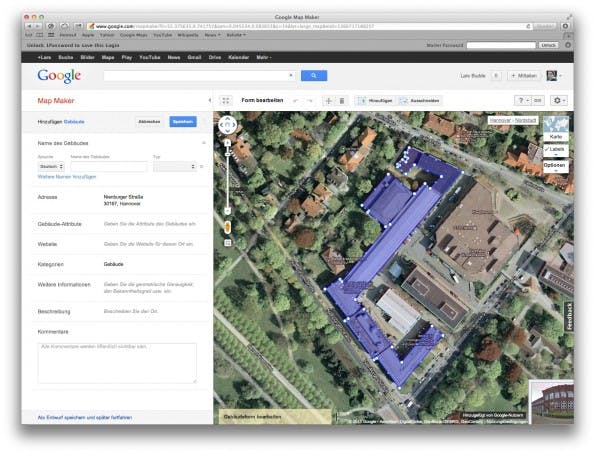Click the map pan direction control
Image resolution: width=595 pixels, height=454 pixels.
pos(227,125)
